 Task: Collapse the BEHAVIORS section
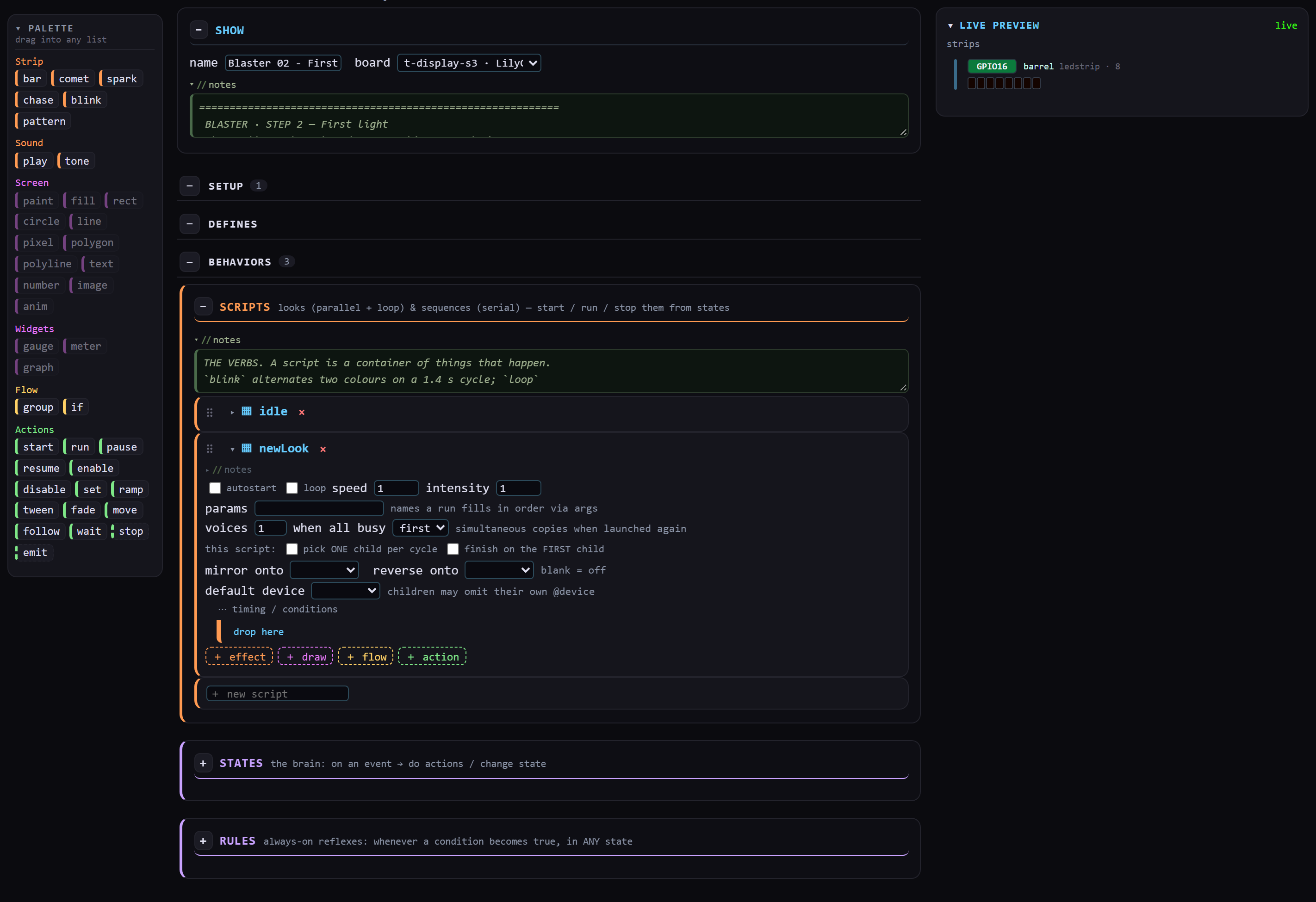point(190,262)
